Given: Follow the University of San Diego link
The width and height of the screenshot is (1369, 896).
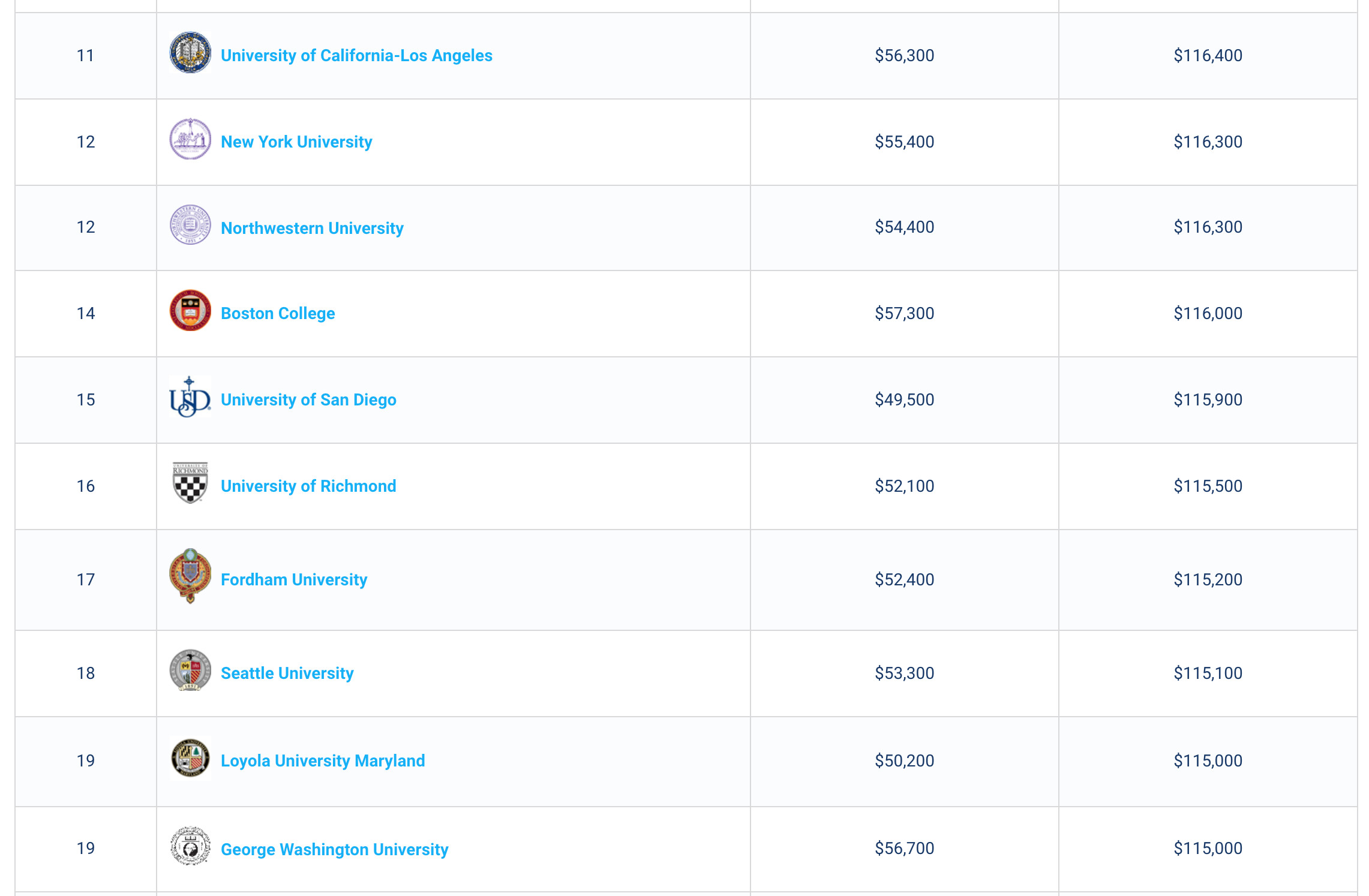Looking at the screenshot, I should point(308,399).
